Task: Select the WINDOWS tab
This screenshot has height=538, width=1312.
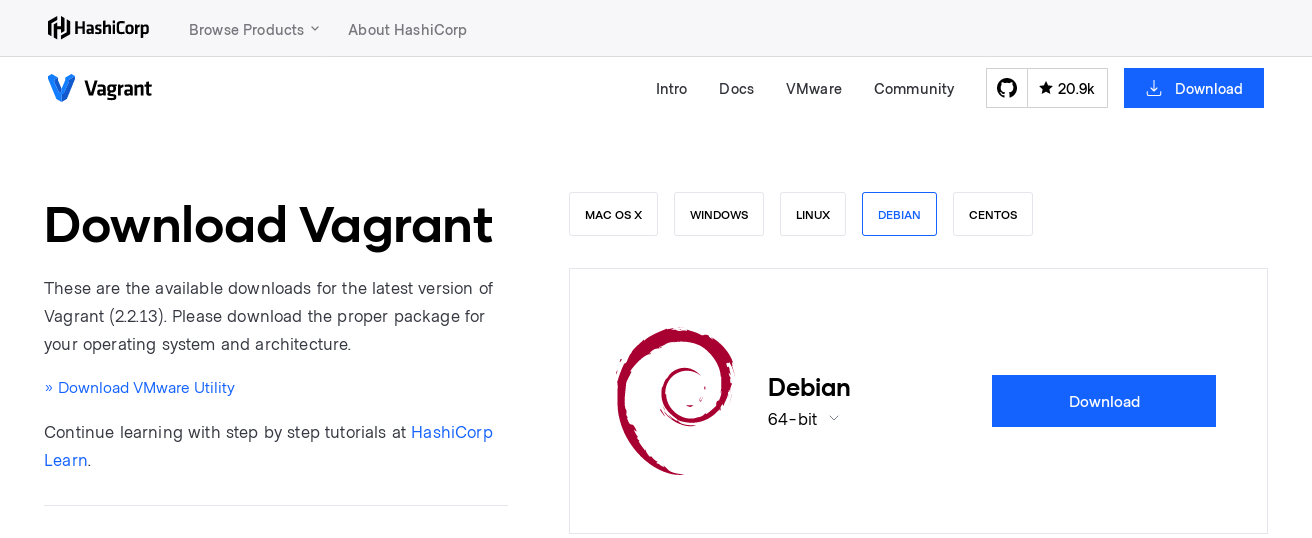Action: tap(719, 214)
